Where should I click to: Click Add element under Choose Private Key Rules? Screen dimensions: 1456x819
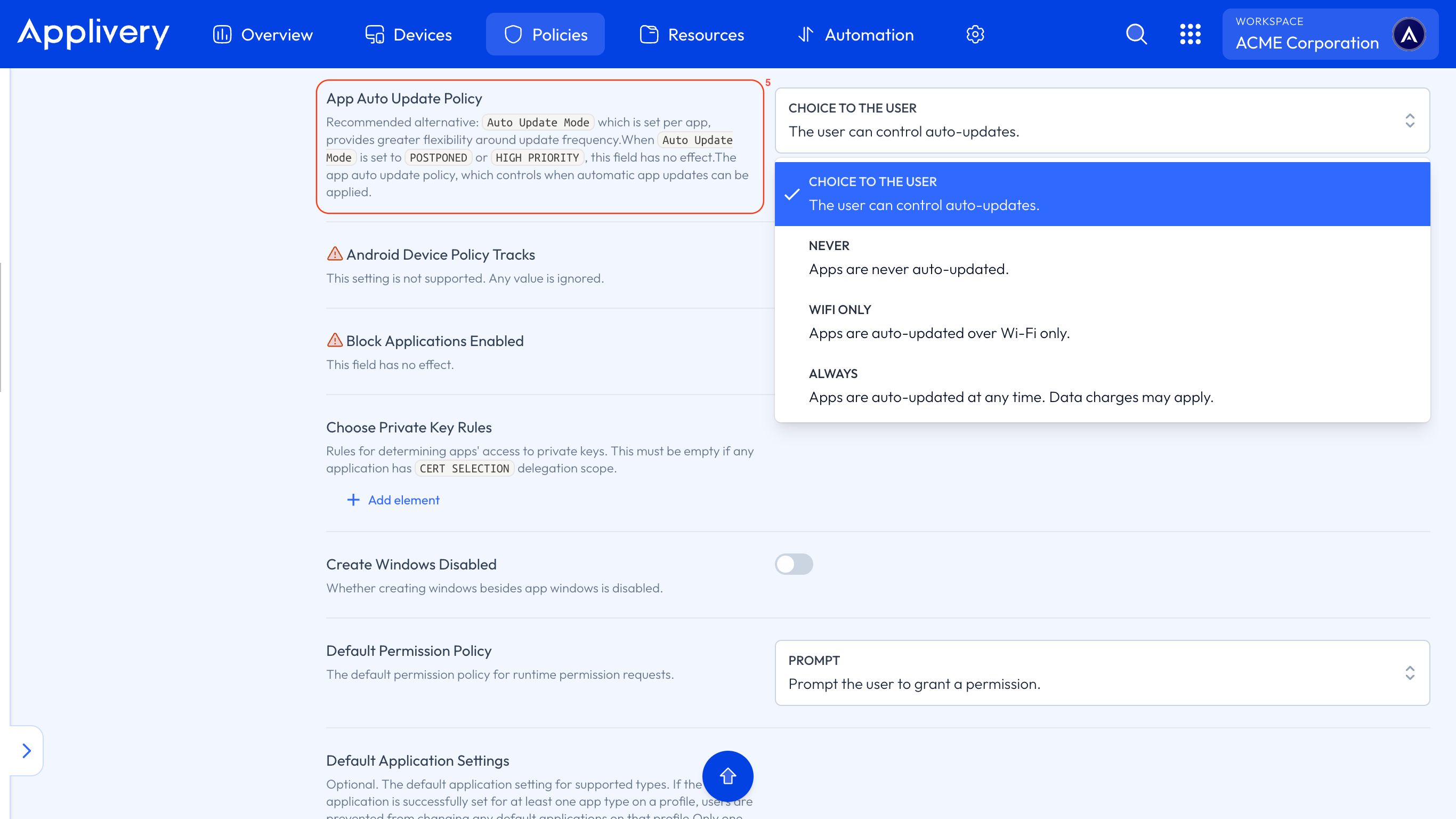pos(393,500)
